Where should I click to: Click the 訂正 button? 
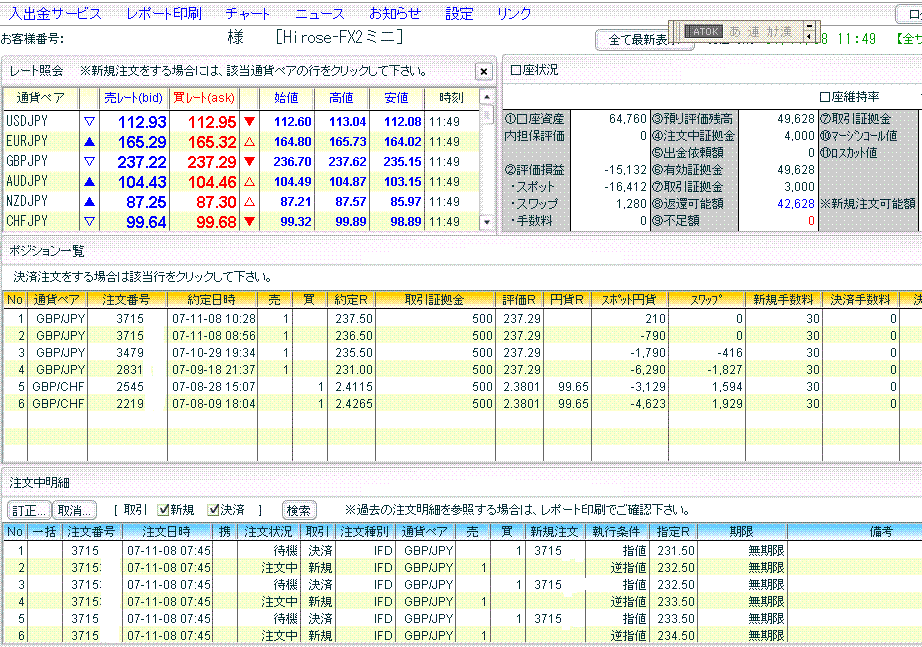pyautogui.click(x=29, y=511)
